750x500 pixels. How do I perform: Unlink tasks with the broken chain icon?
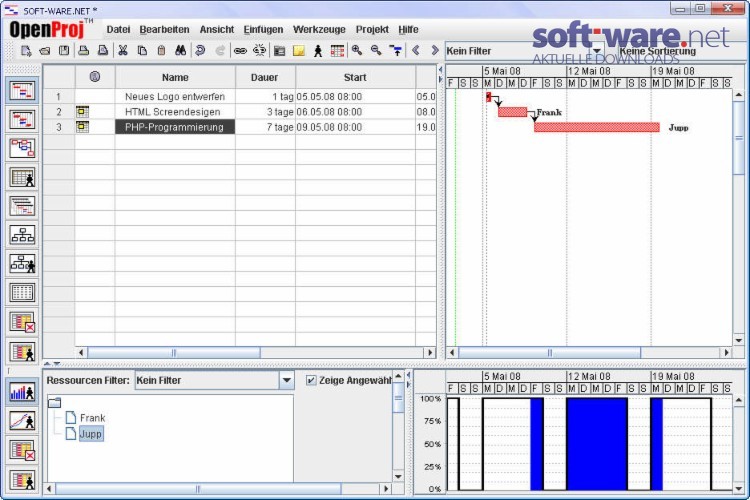point(260,51)
